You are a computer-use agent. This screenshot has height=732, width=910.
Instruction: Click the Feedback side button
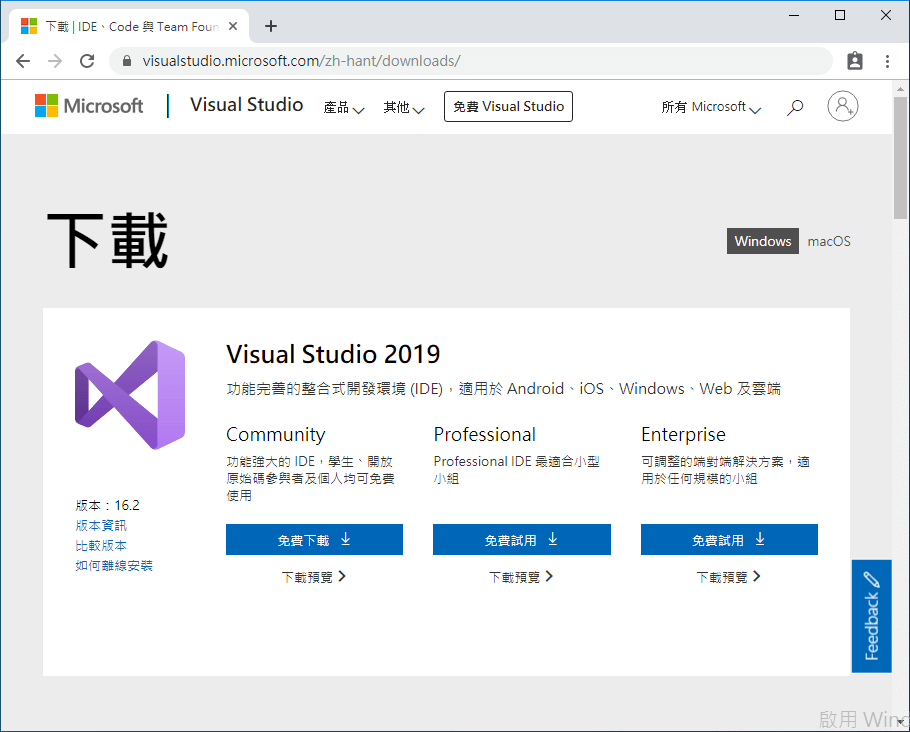[x=871, y=616]
